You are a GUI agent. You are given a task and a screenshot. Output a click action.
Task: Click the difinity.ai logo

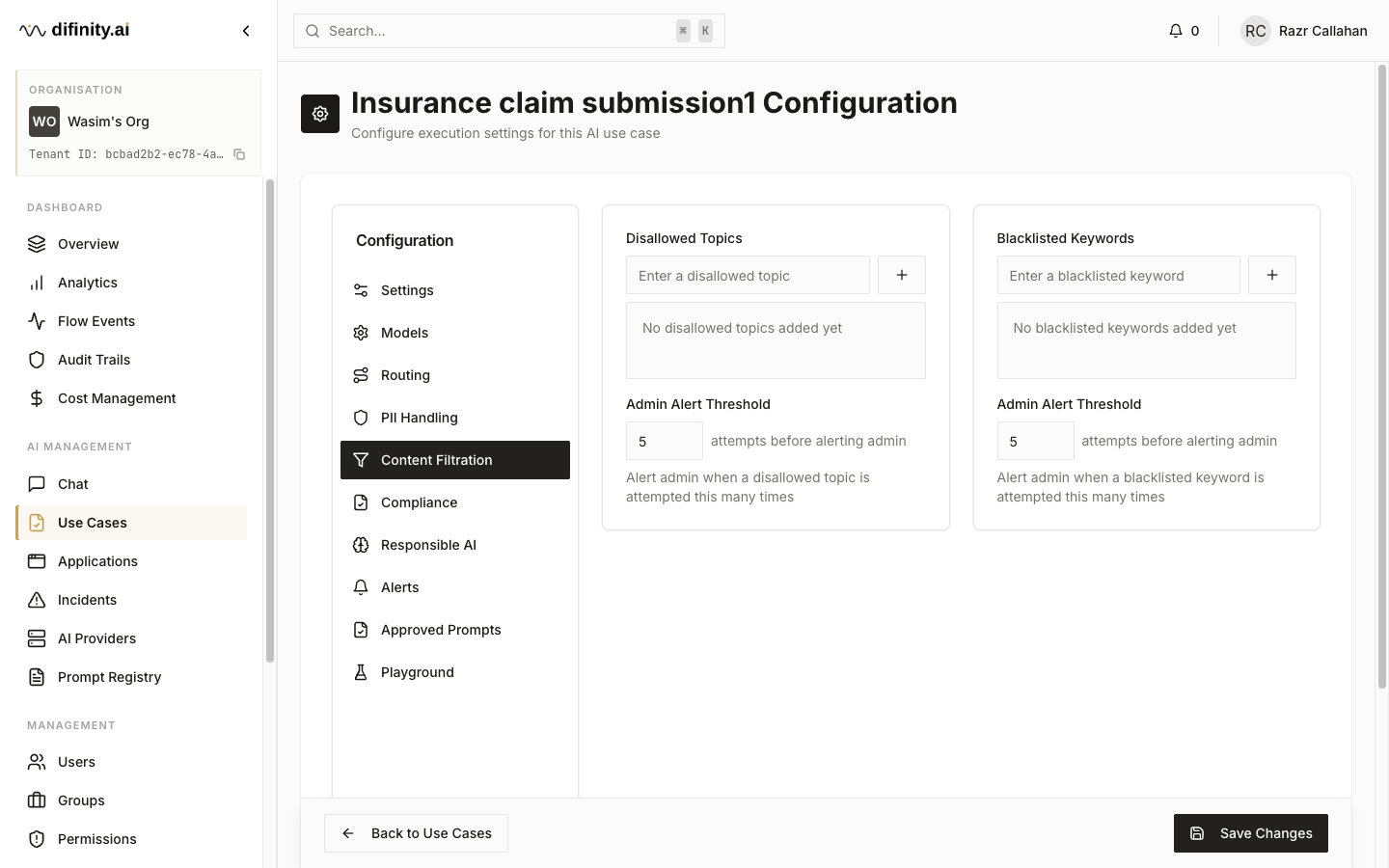(74, 30)
